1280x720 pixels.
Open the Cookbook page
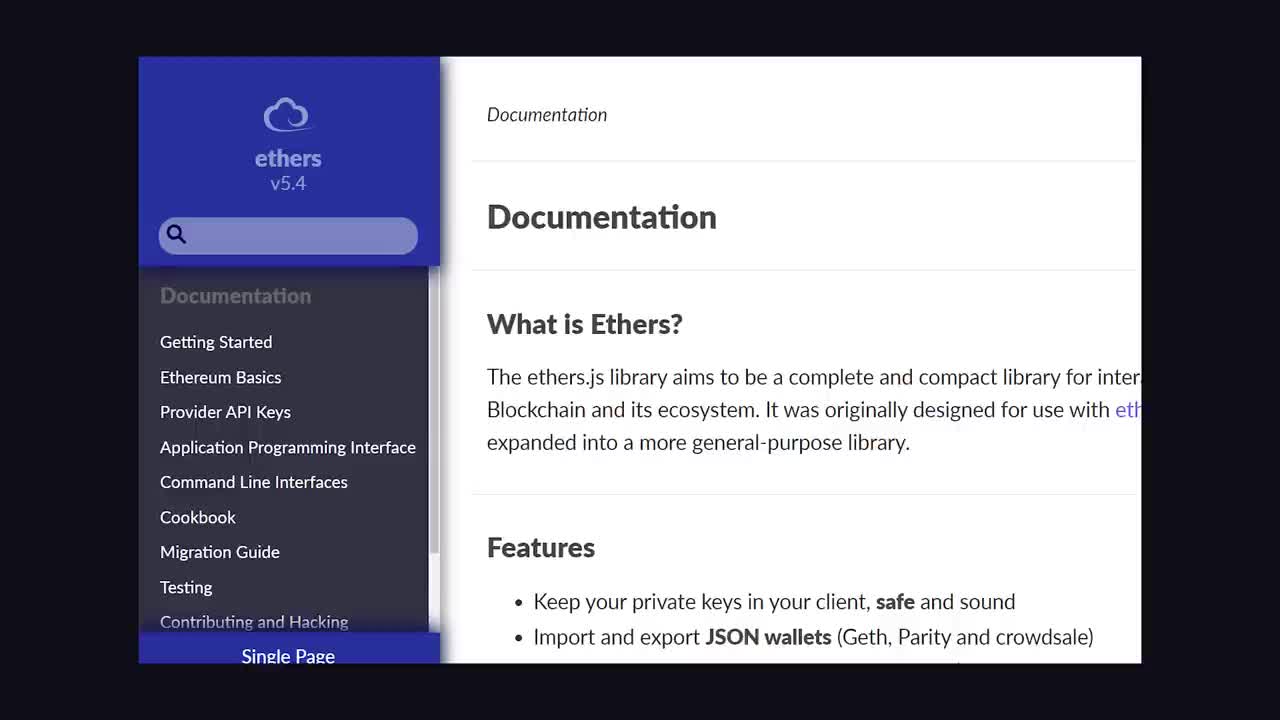198,517
